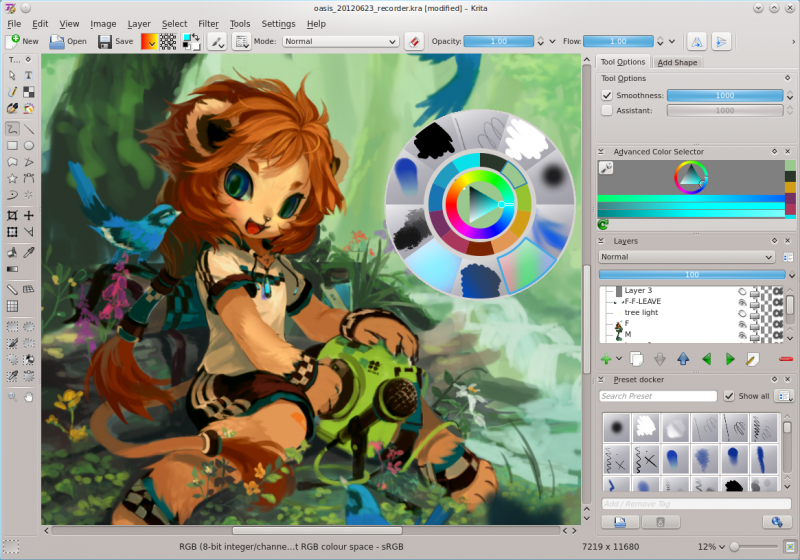Select the Calligraphy pen tool

point(12,109)
